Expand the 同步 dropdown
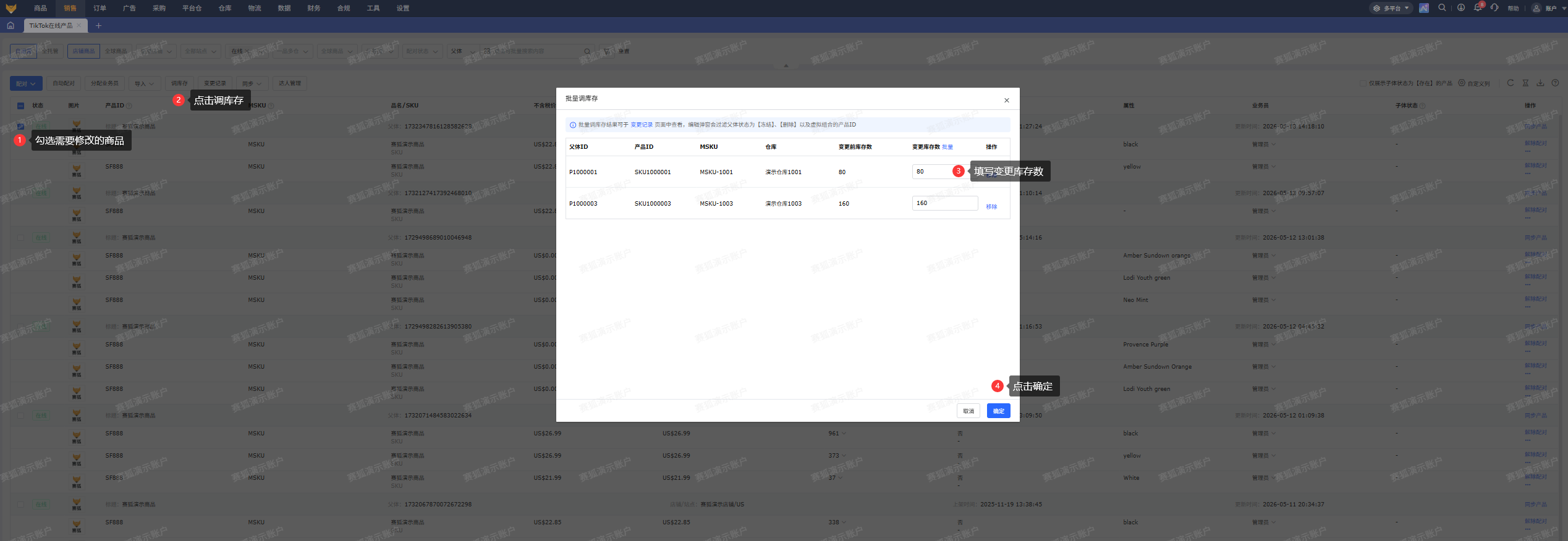1568x541 pixels. pos(252,83)
